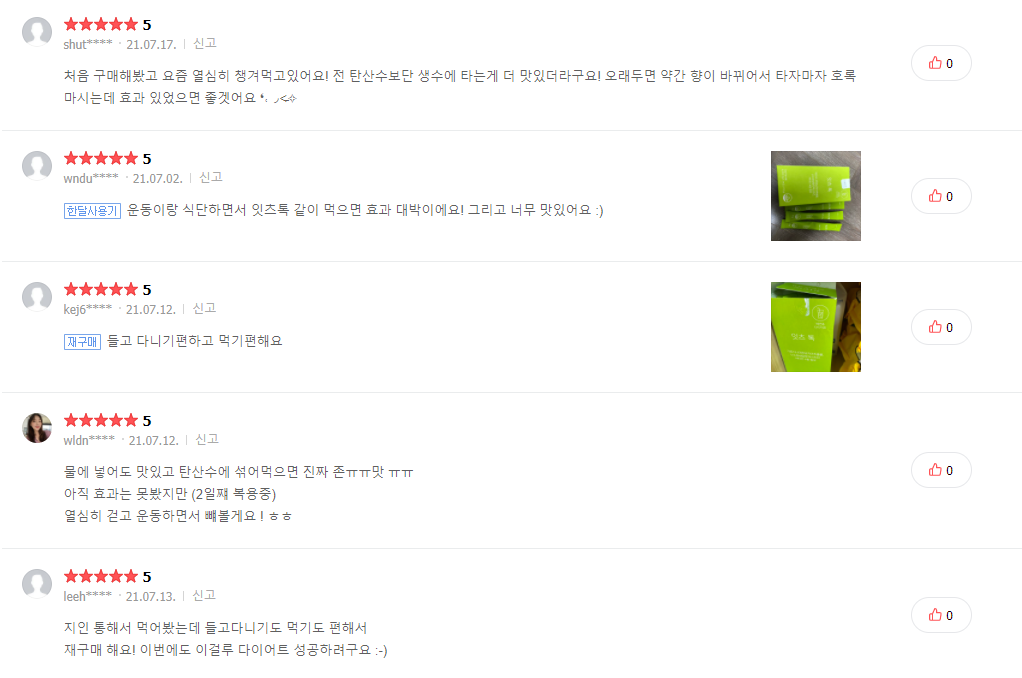Like the review by wndu****
Image resolution: width=1022 pixels, height=678 pixels.
coord(941,196)
